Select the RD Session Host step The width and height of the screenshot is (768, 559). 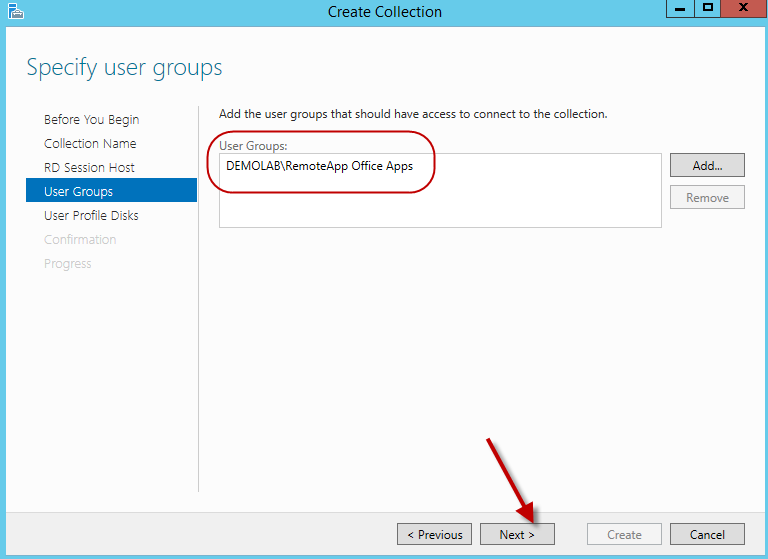click(x=89, y=168)
